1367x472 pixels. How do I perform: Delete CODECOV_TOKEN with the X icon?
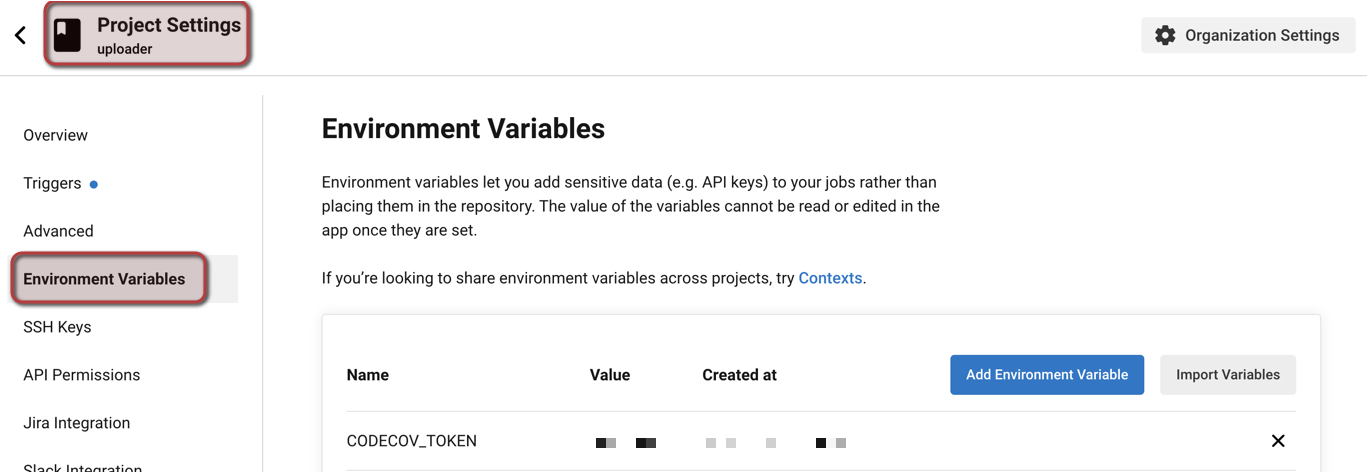pyautogui.click(x=1277, y=441)
